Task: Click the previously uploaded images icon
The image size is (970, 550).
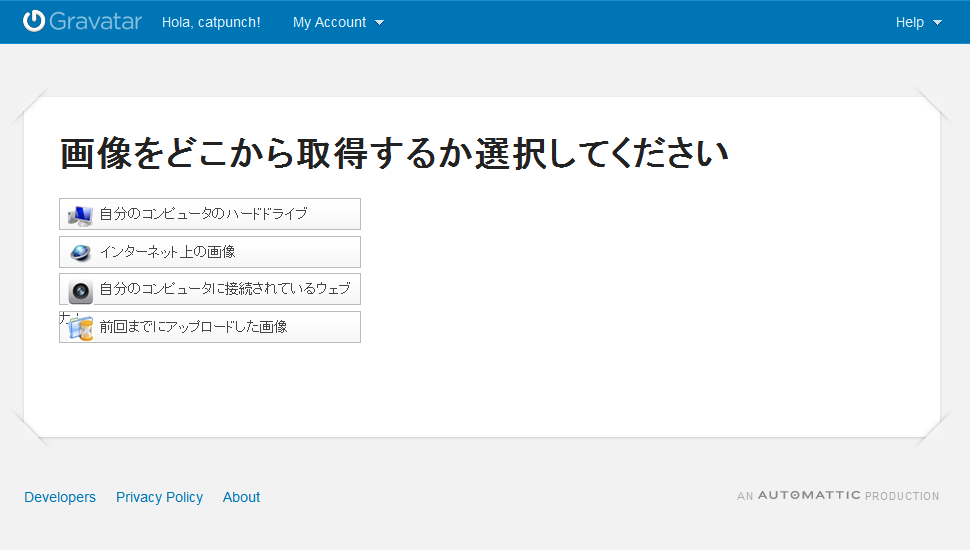Action: (x=82, y=328)
